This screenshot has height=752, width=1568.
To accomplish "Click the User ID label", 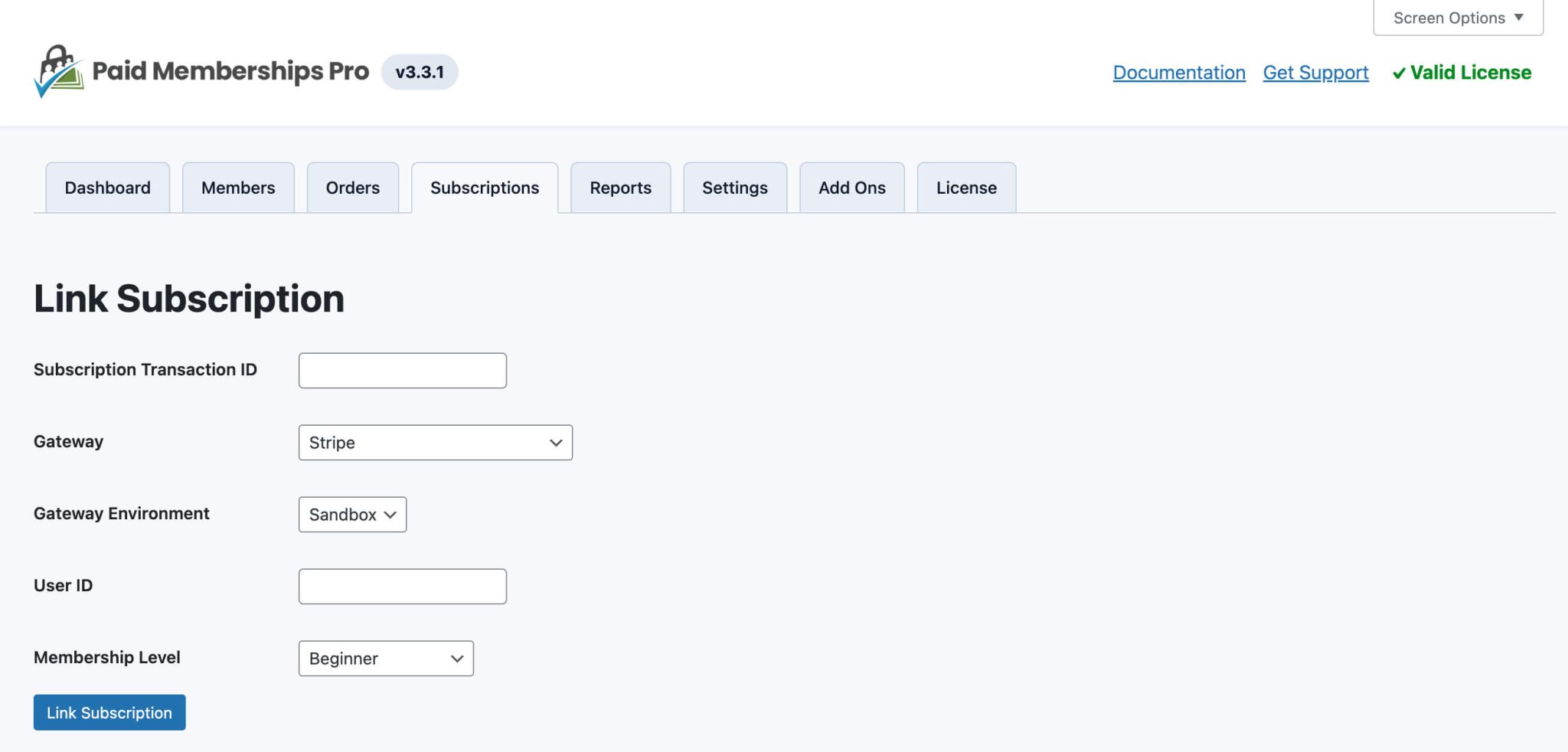I will click(64, 585).
